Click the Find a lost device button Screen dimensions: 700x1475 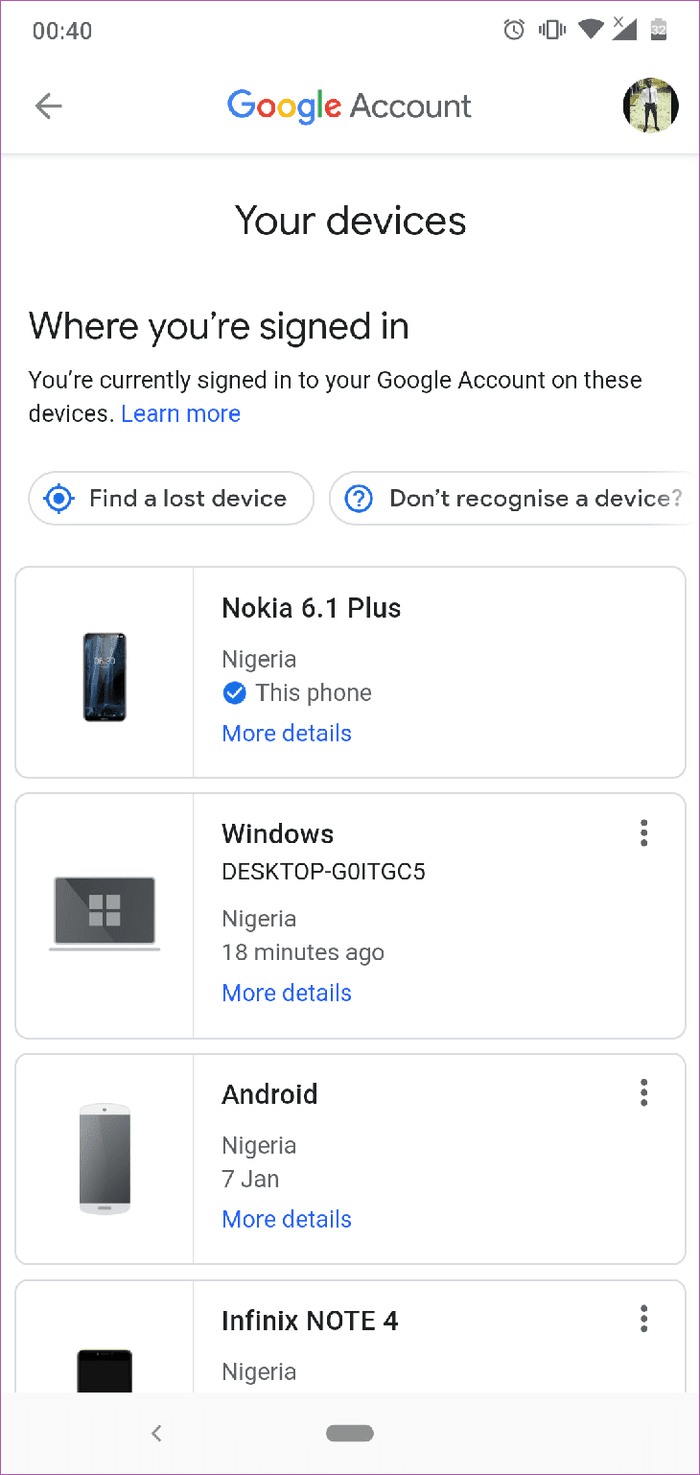(x=171, y=498)
